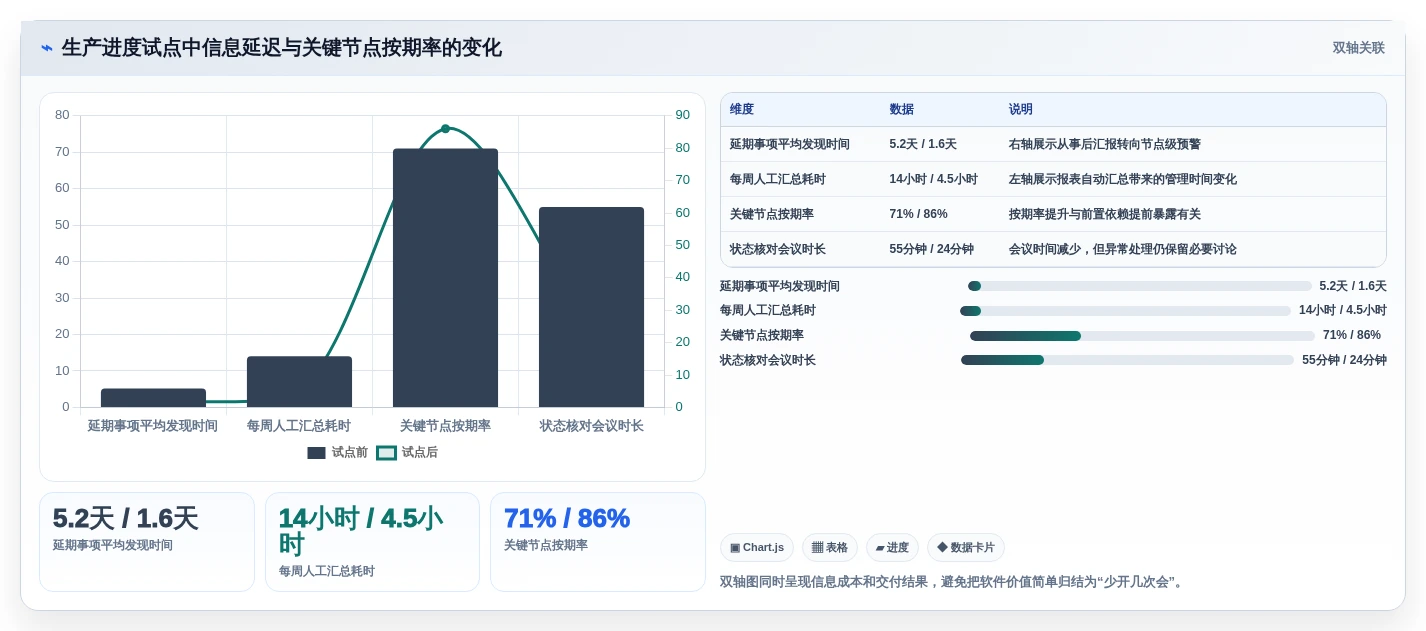Click the tall 关键节点按期率 chart bar

pos(445,278)
